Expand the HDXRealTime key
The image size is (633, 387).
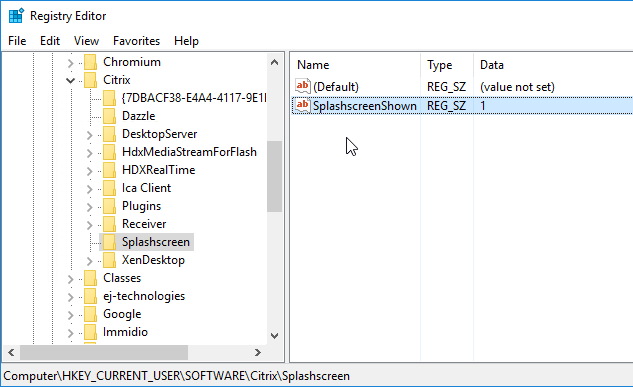[x=90, y=171]
